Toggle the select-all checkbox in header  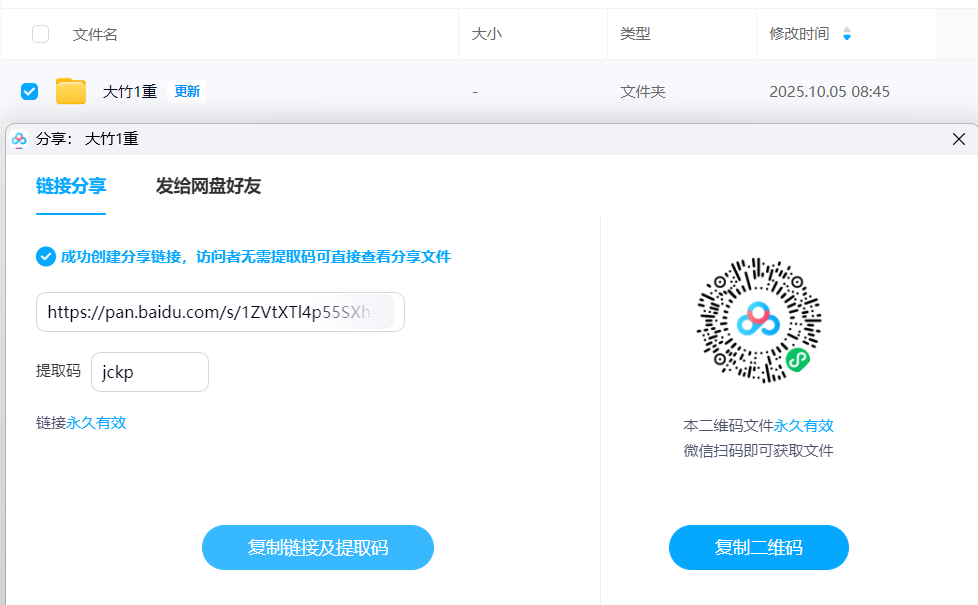pos(40,35)
